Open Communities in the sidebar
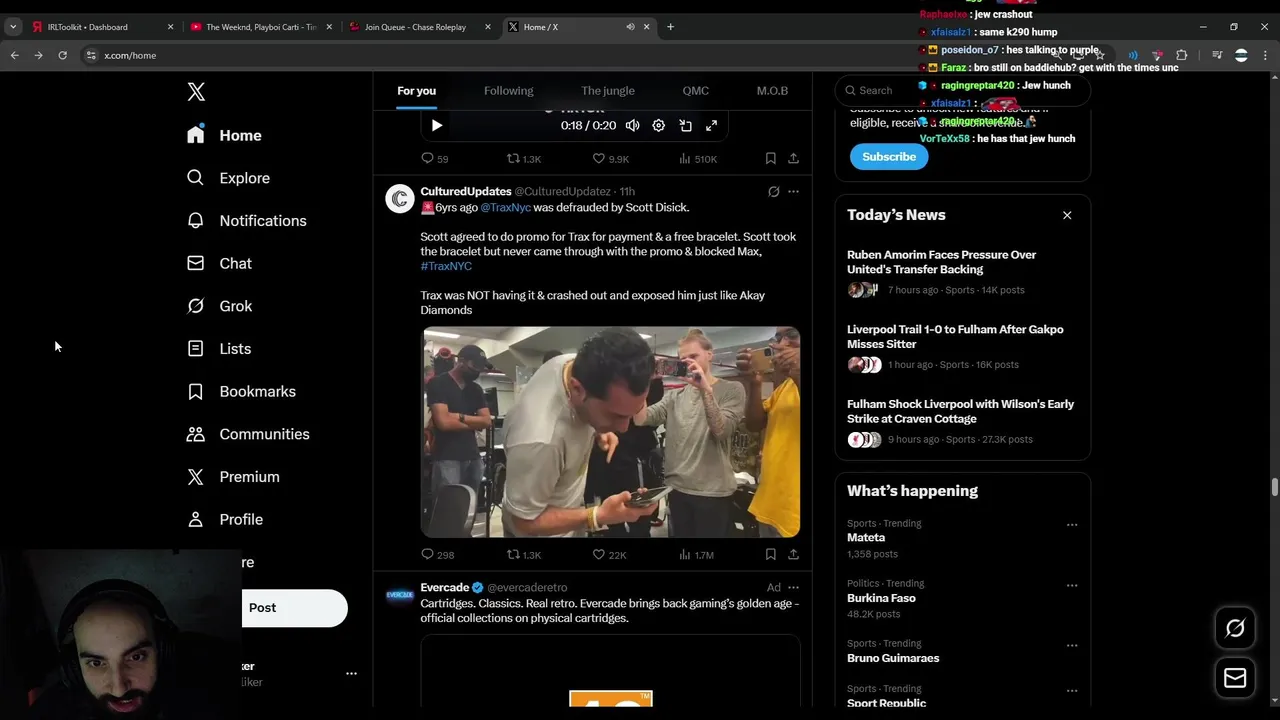 click(x=248, y=434)
